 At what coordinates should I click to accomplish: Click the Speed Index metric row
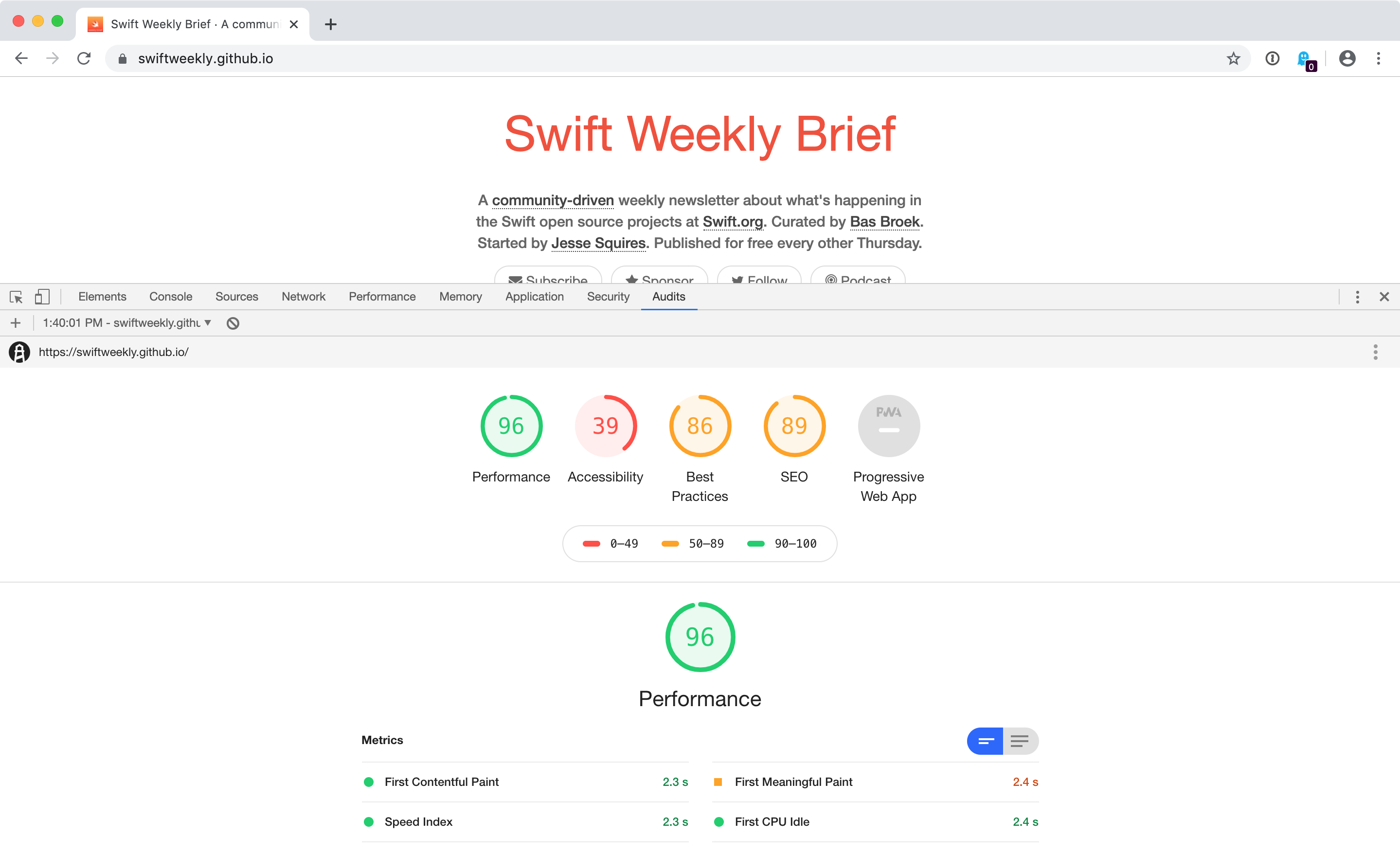point(525,822)
